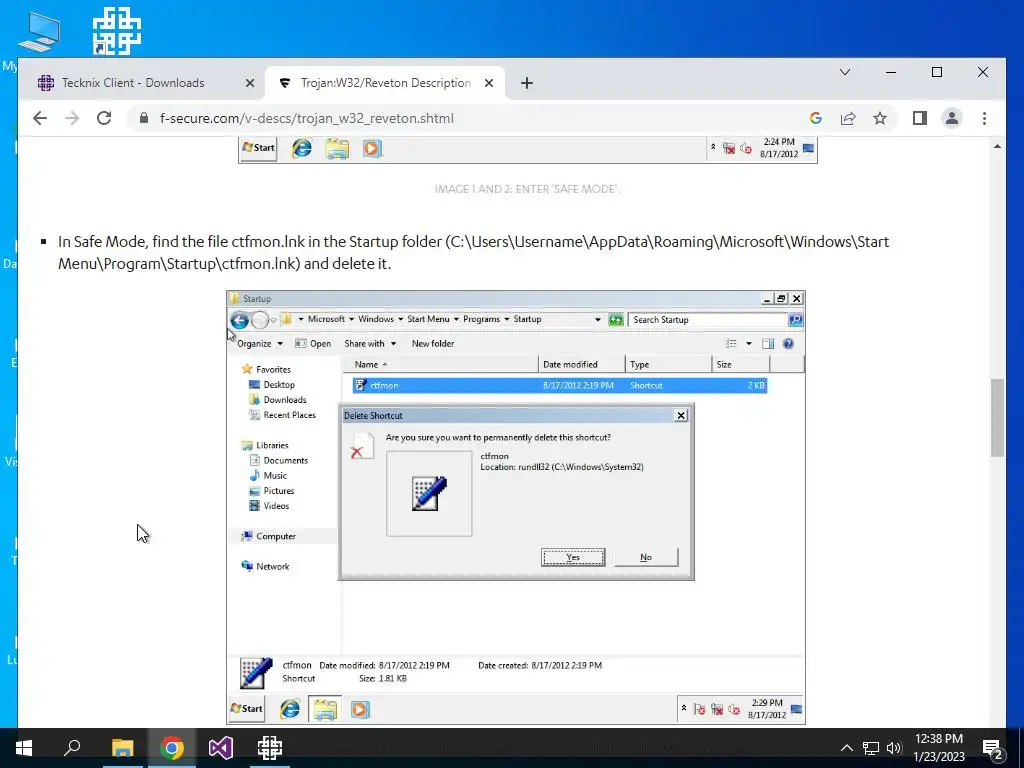1024x768 pixels.
Task: Click the My Computer desktop icon
Action: tap(38, 33)
